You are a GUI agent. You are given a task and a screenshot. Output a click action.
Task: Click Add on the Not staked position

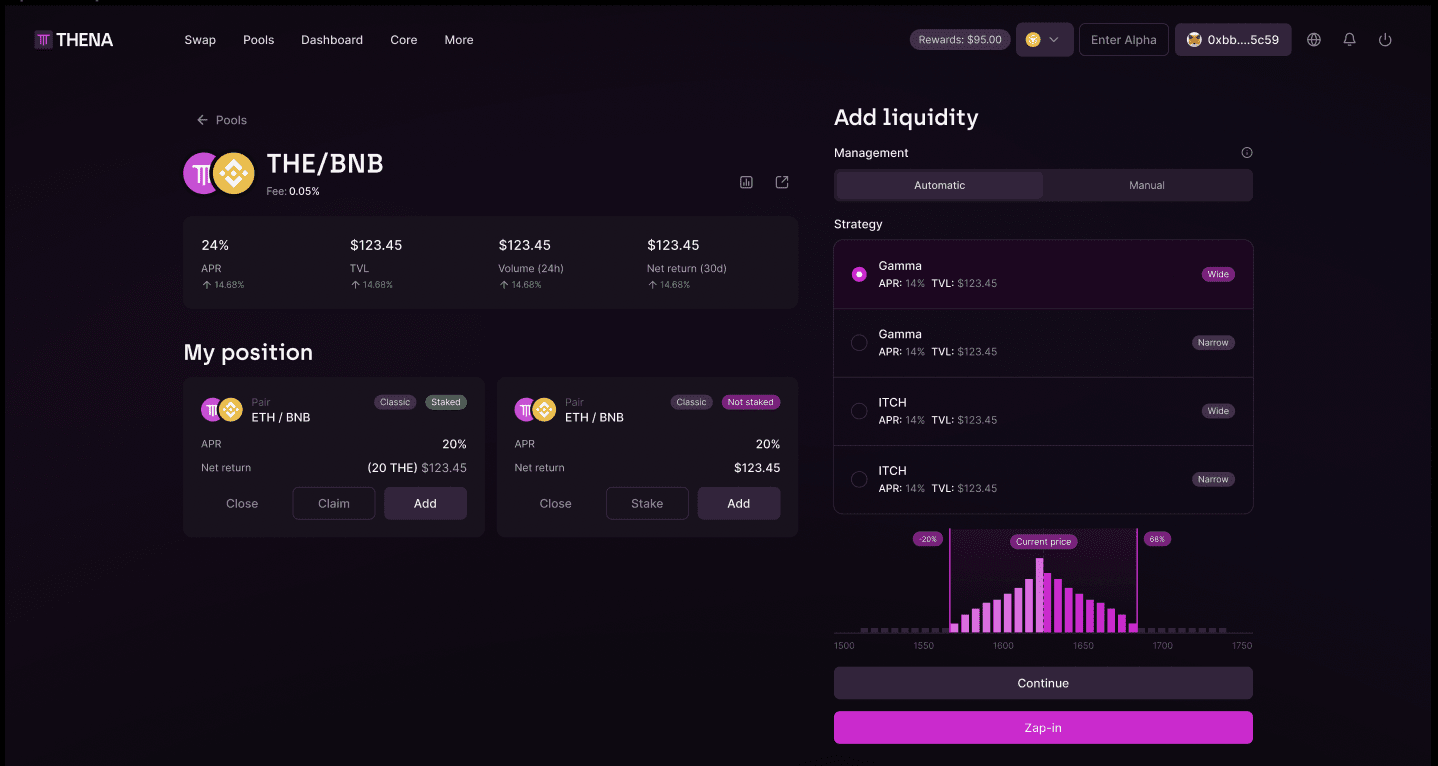point(739,504)
